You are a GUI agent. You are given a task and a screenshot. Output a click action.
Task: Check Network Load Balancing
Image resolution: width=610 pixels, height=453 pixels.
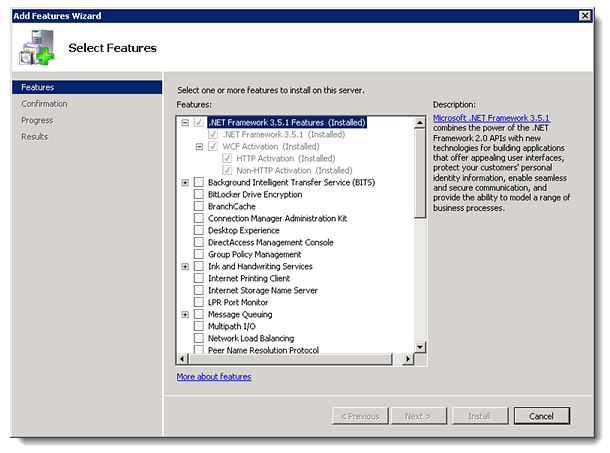coord(199,338)
